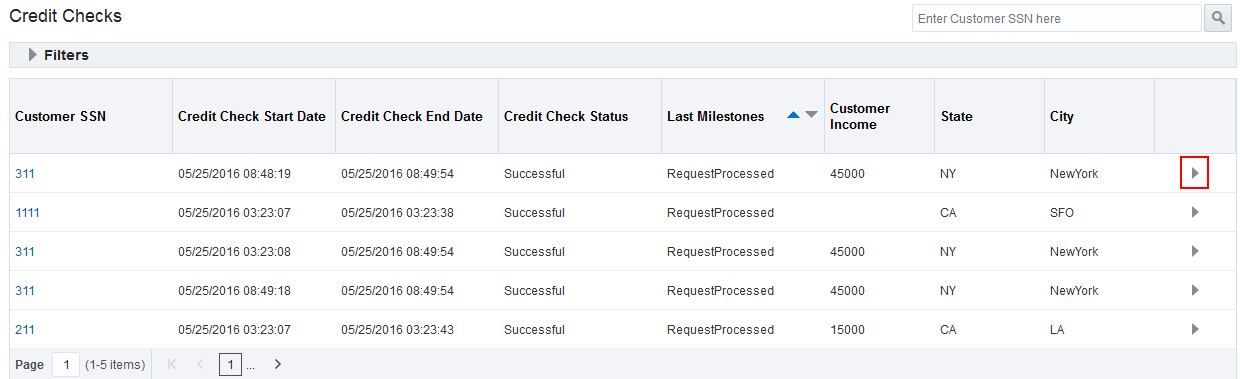Open SSN 311 link started 08:48:19
Image resolution: width=1240 pixels, height=379 pixels.
point(25,174)
